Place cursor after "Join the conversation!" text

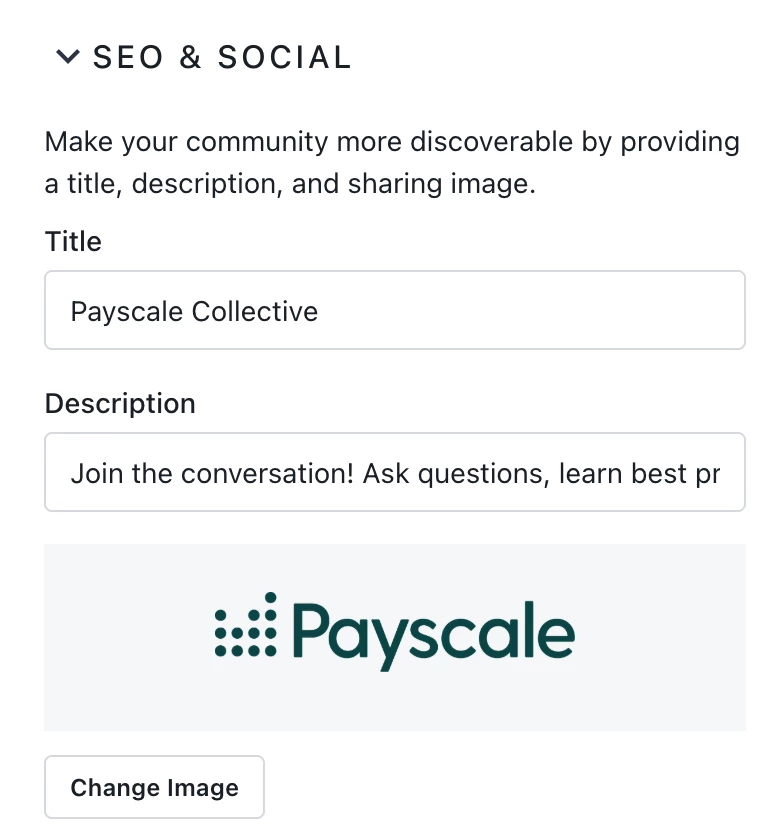355,473
